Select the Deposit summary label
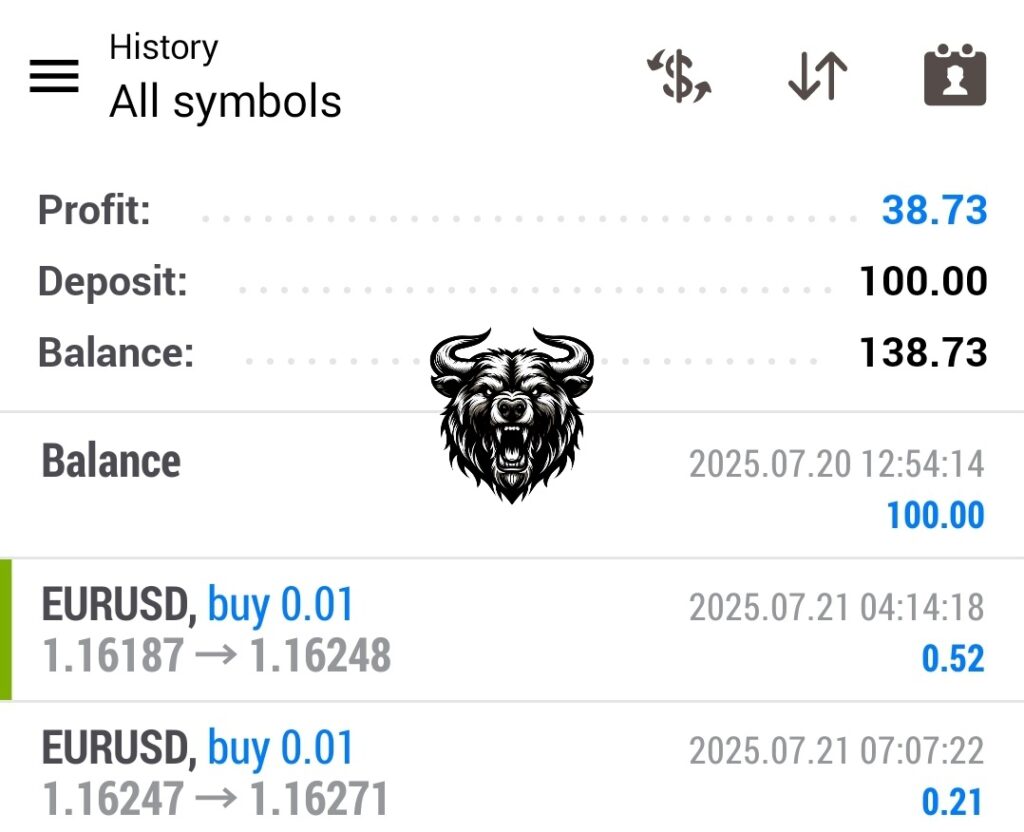The width and height of the screenshot is (1024, 832). [113, 282]
